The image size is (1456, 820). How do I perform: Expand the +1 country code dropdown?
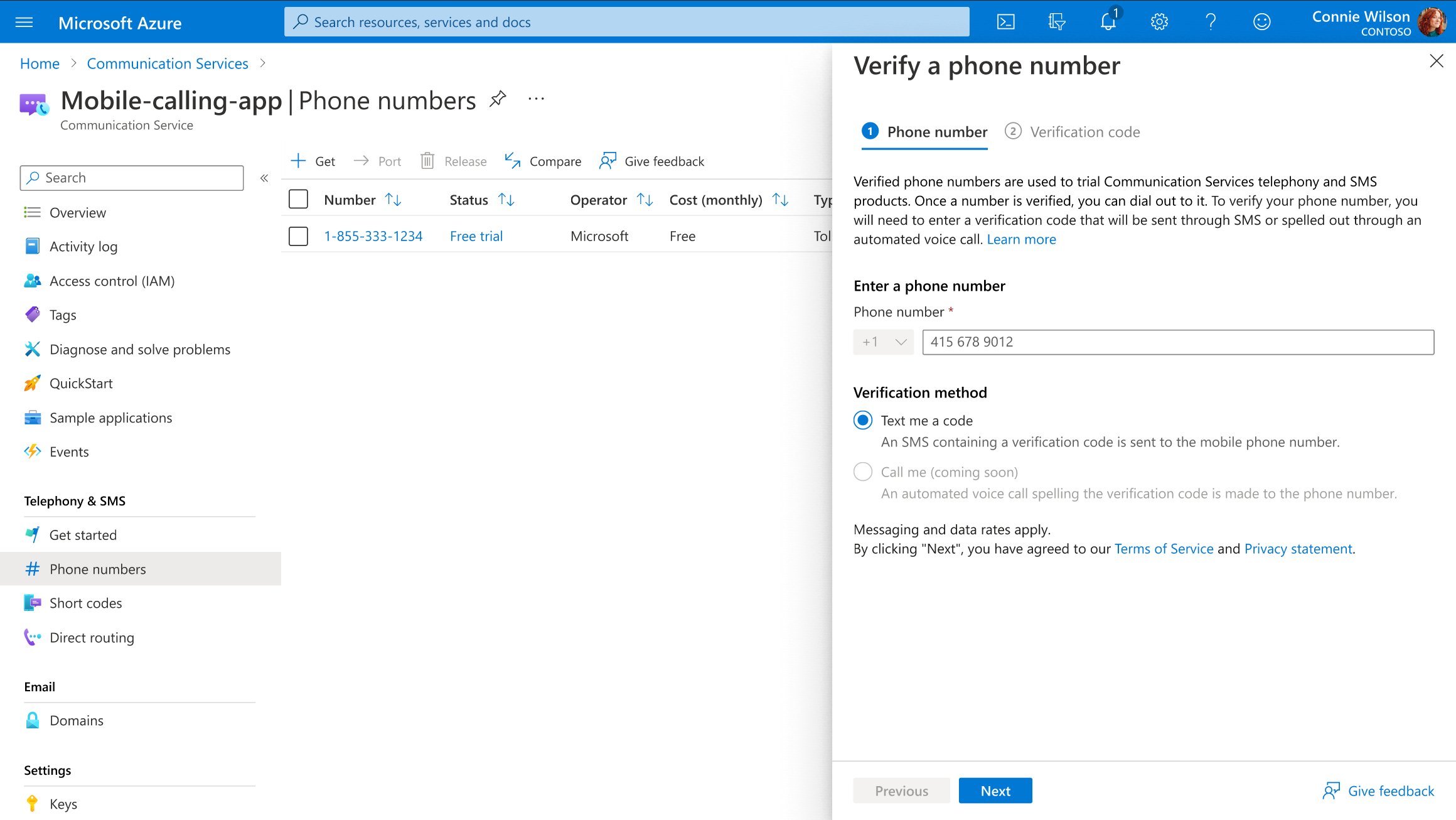[x=884, y=342]
